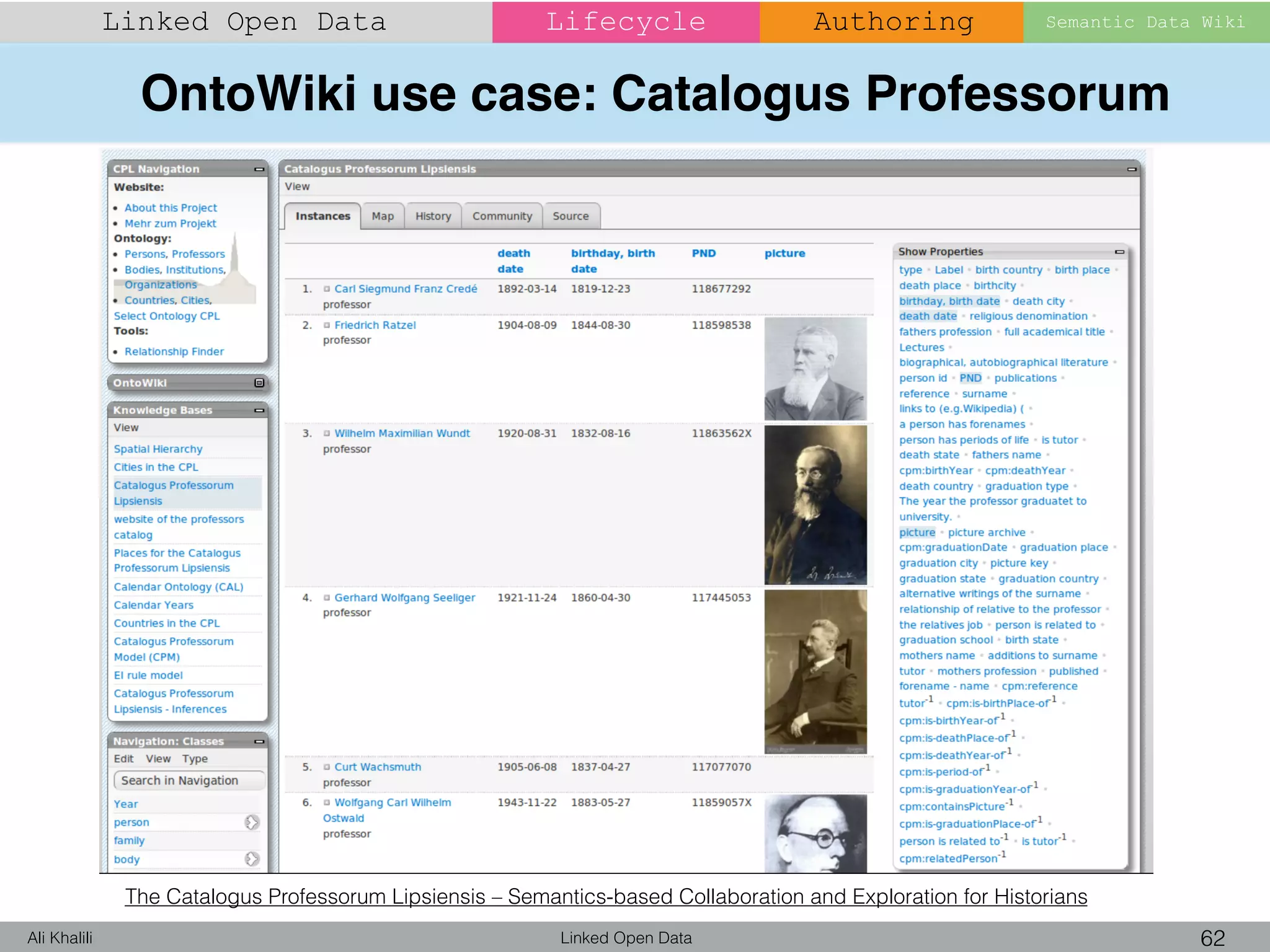Toggle the religious denomination property
The width and height of the screenshot is (1270, 952).
point(1028,316)
